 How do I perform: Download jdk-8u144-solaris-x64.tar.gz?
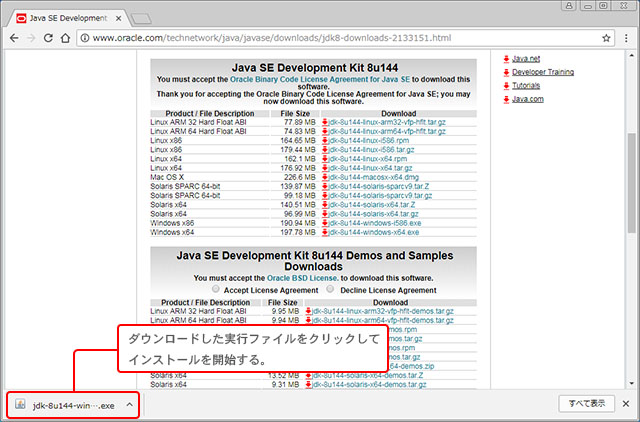point(373,214)
